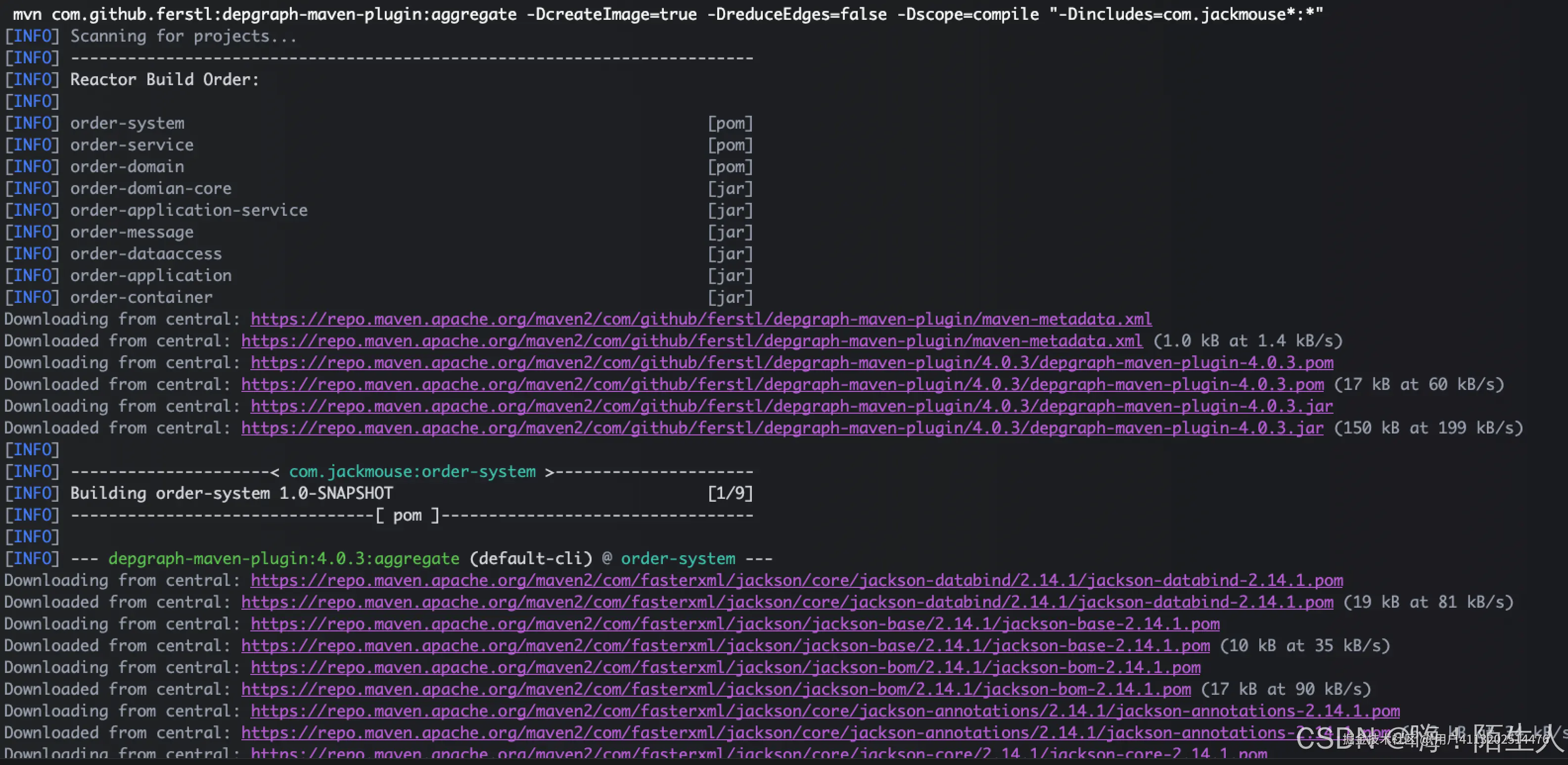
Task: Click the order-container module line
Action: [x=141, y=298]
